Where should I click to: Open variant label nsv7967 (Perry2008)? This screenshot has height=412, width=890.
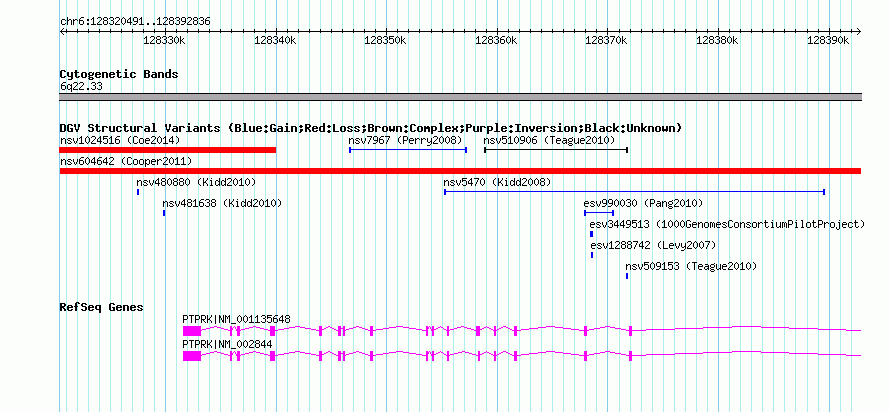[405, 140]
